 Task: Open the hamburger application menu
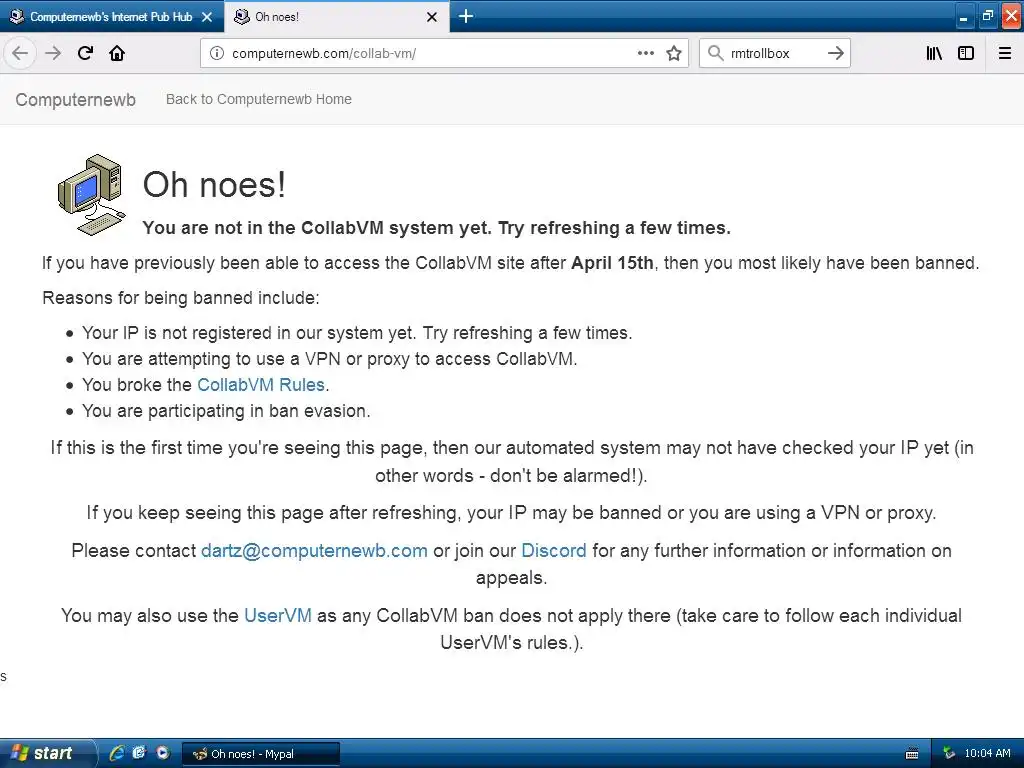coord(1005,53)
